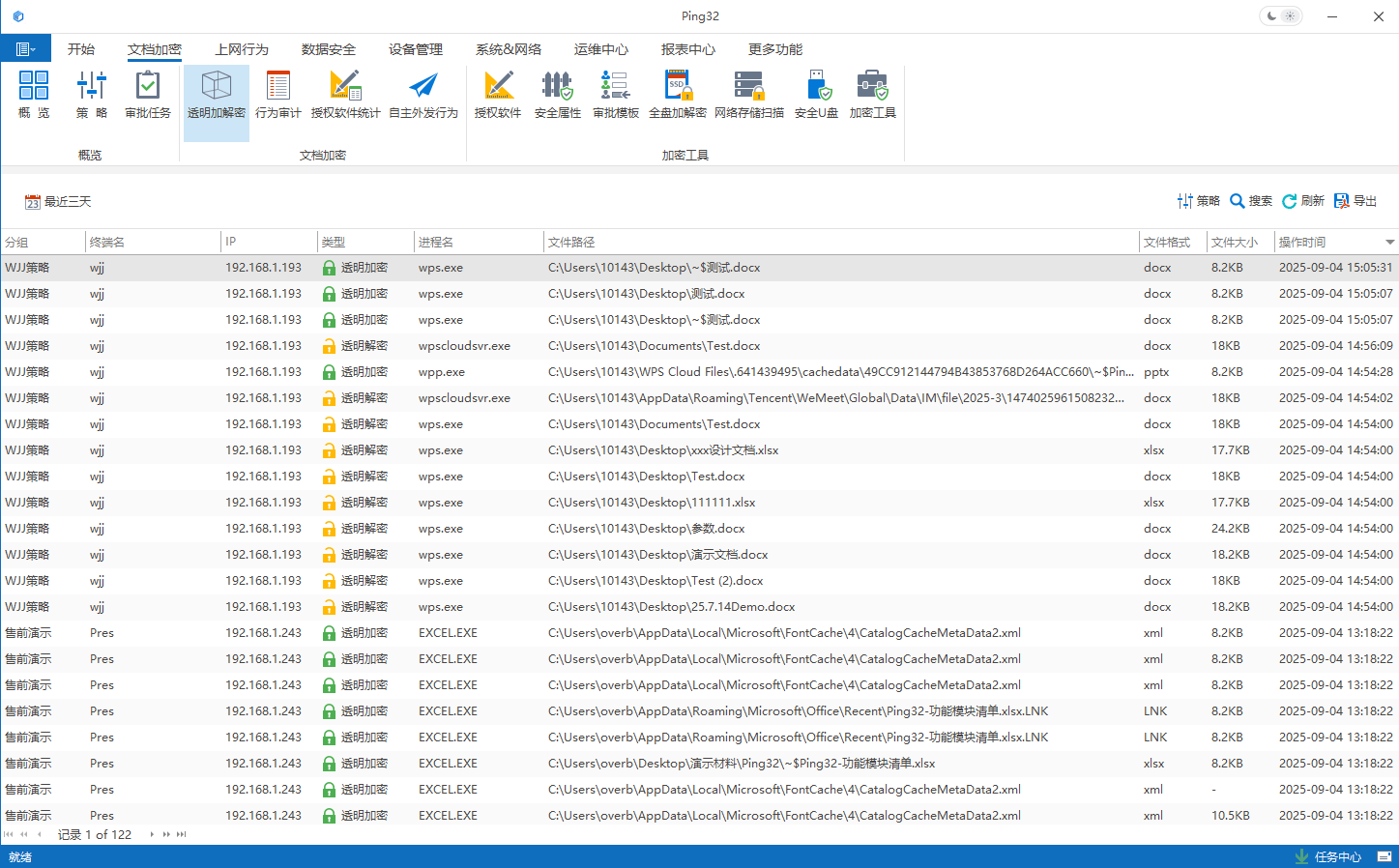Jump to last record in pager
Screen dimensions: 1399x868
pyautogui.click(x=181, y=834)
